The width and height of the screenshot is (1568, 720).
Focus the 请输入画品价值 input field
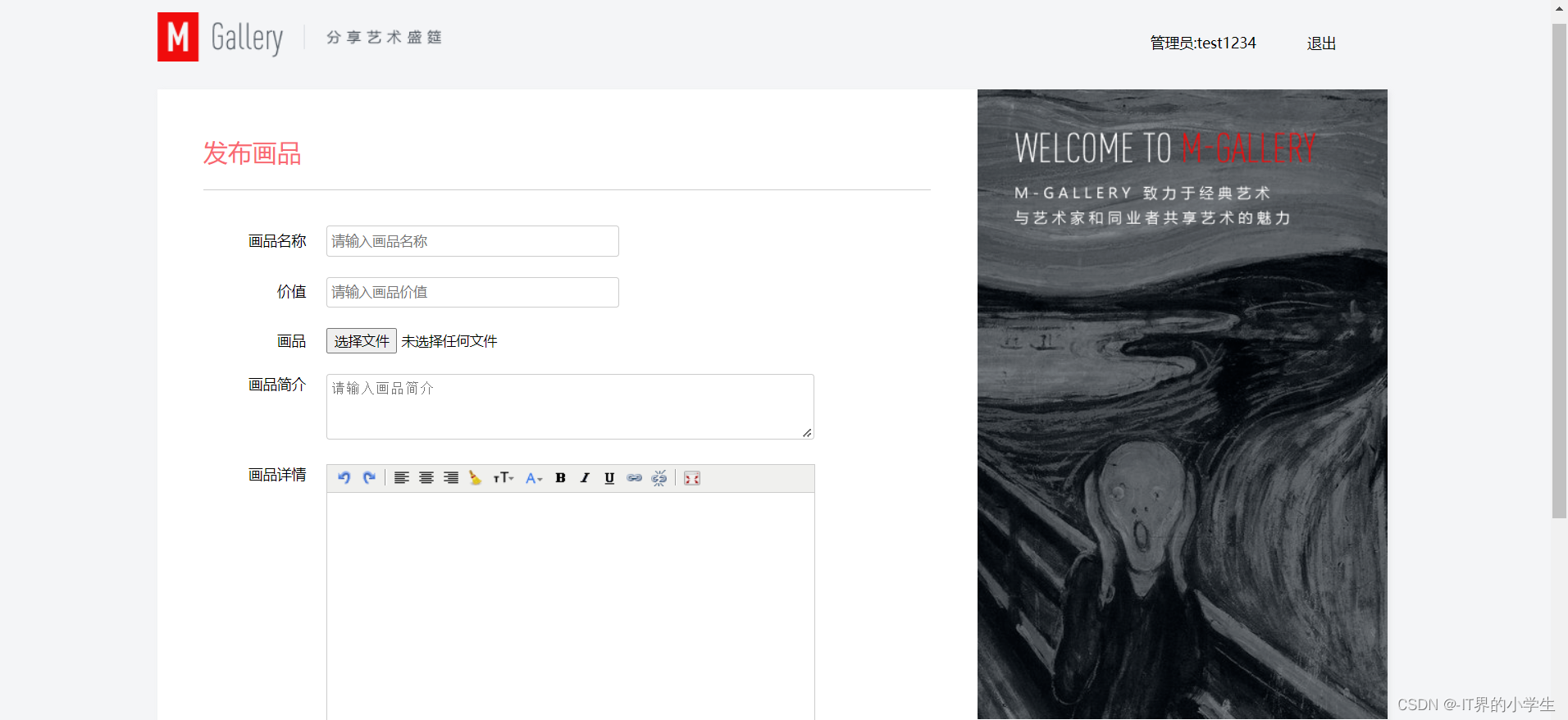point(472,292)
